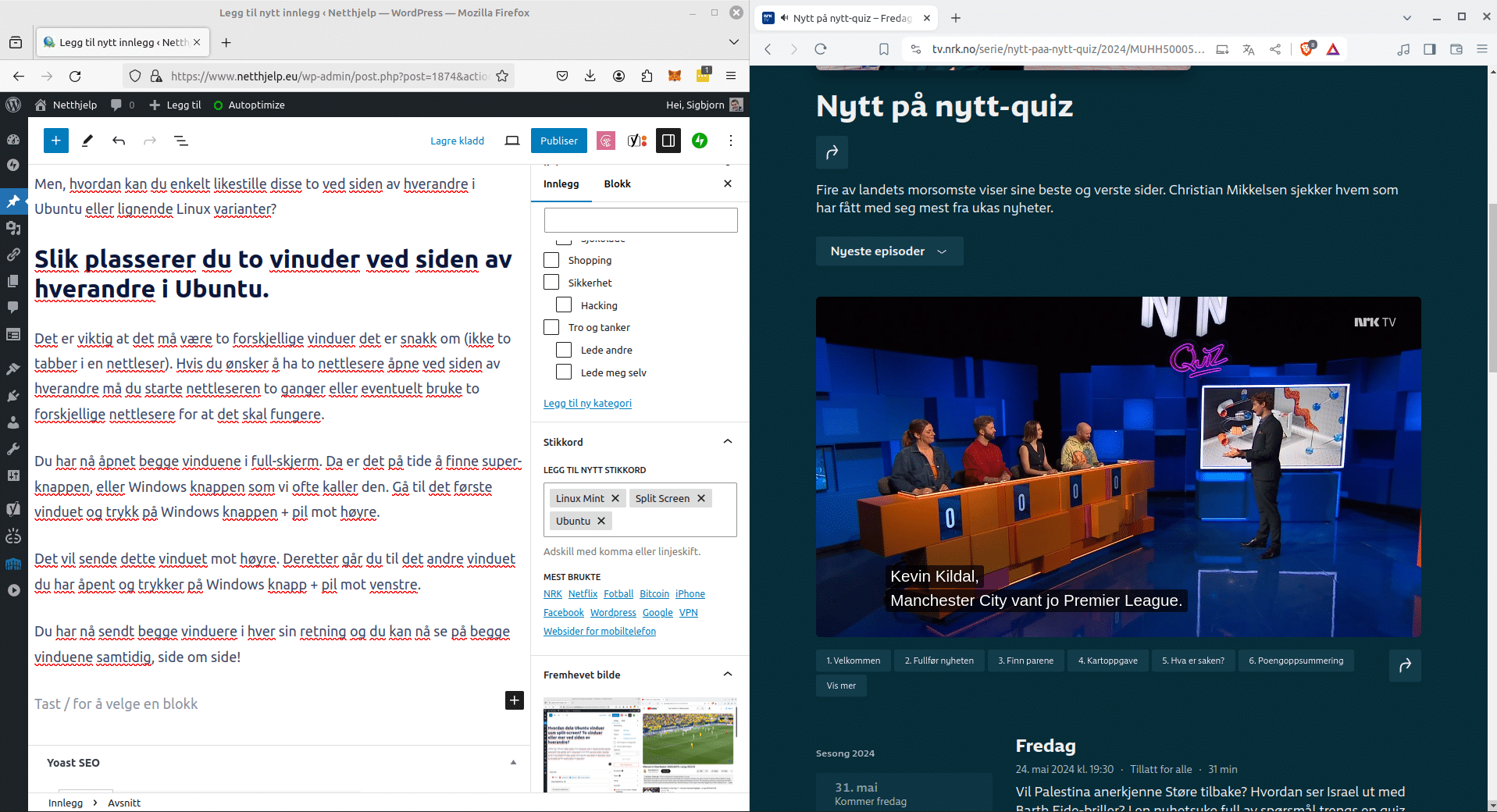The height and width of the screenshot is (812, 1497).
Task: Open Firefox extensions puzzle icon
Action: (647, 76)
